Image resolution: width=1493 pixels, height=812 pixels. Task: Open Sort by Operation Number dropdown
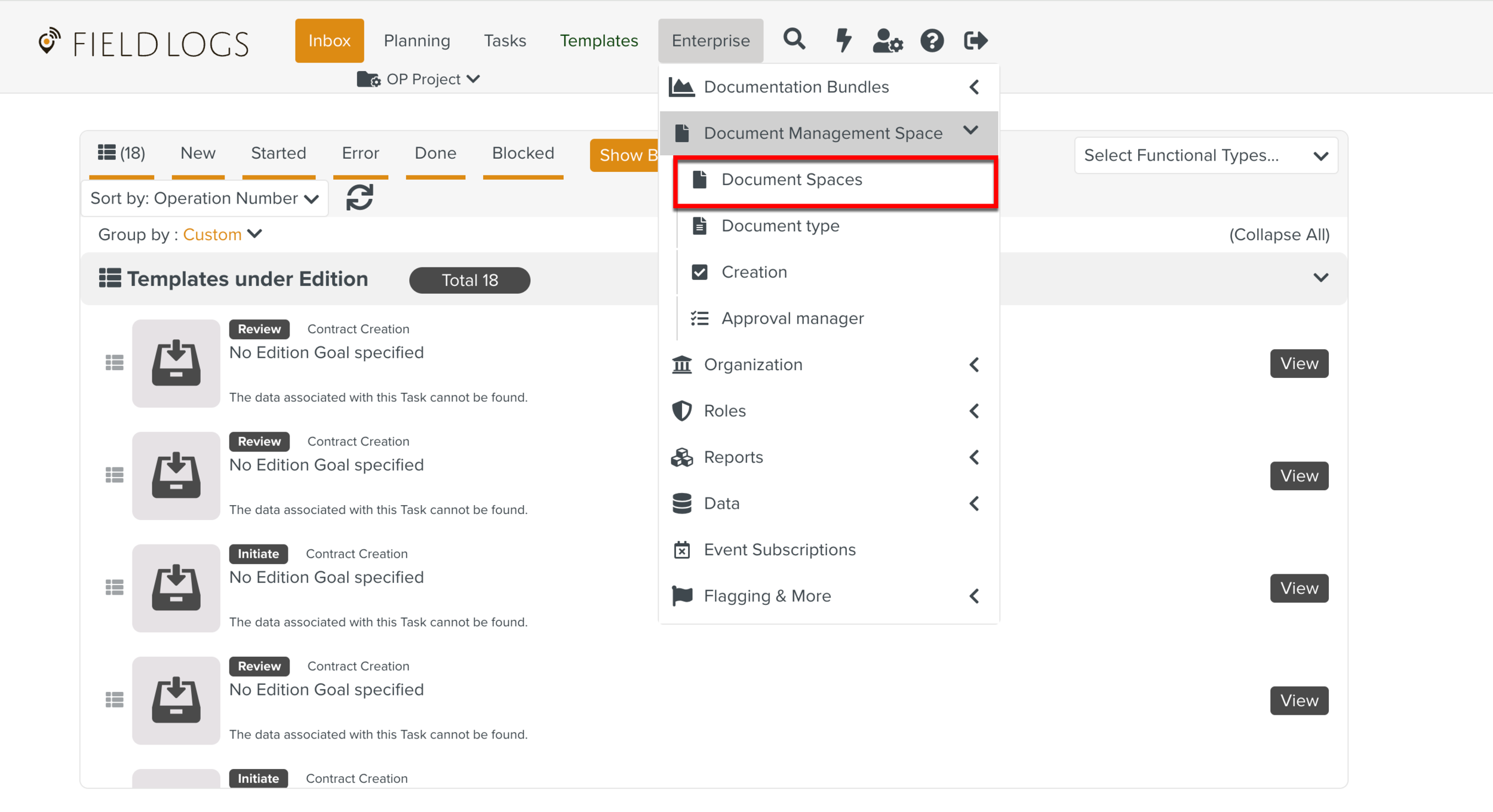(204, 198)
